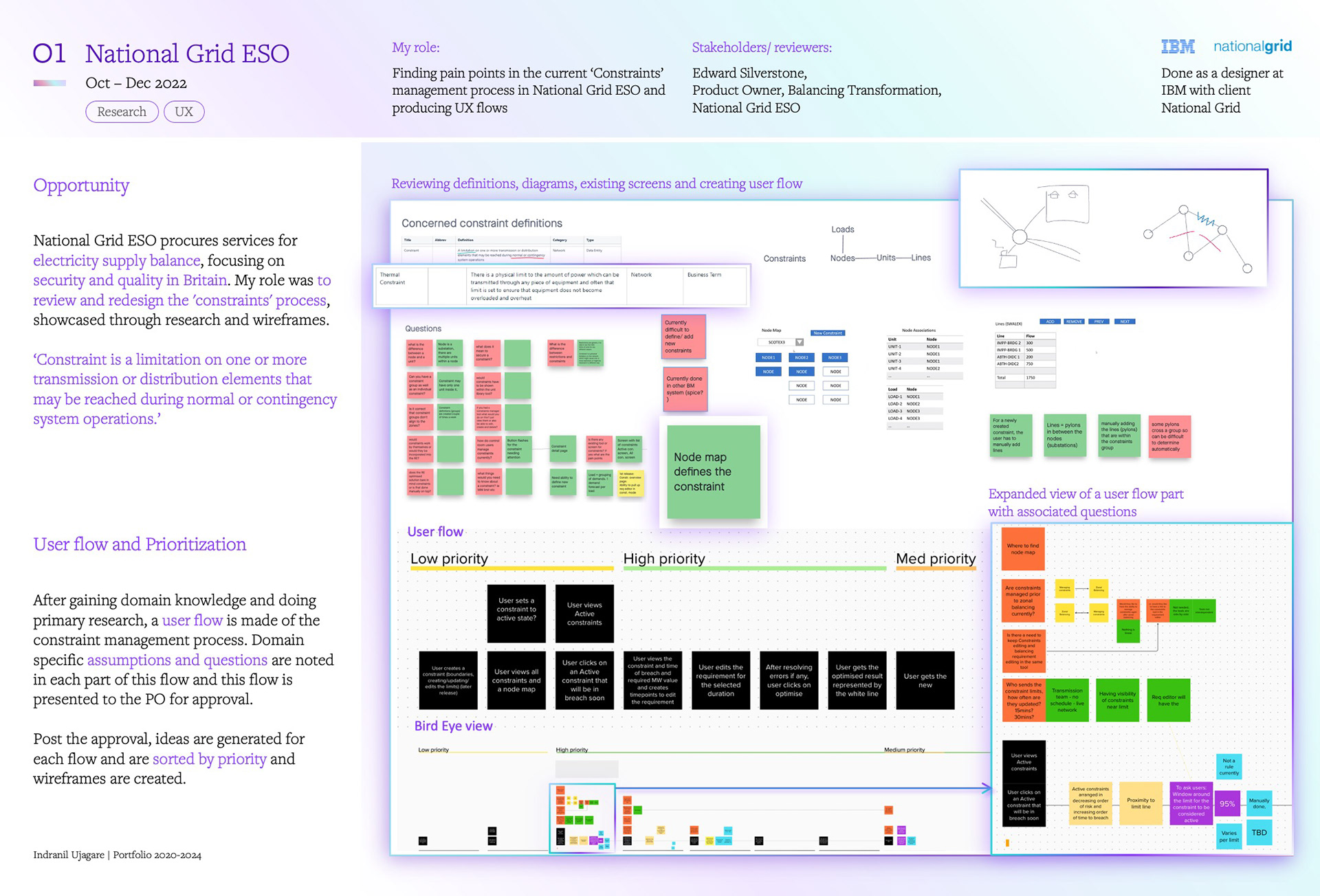This screenshot has width=1320, height=896.
Task: Click the 'LOAD-1' cell in Load table
Action: click(x=894, y=396)
